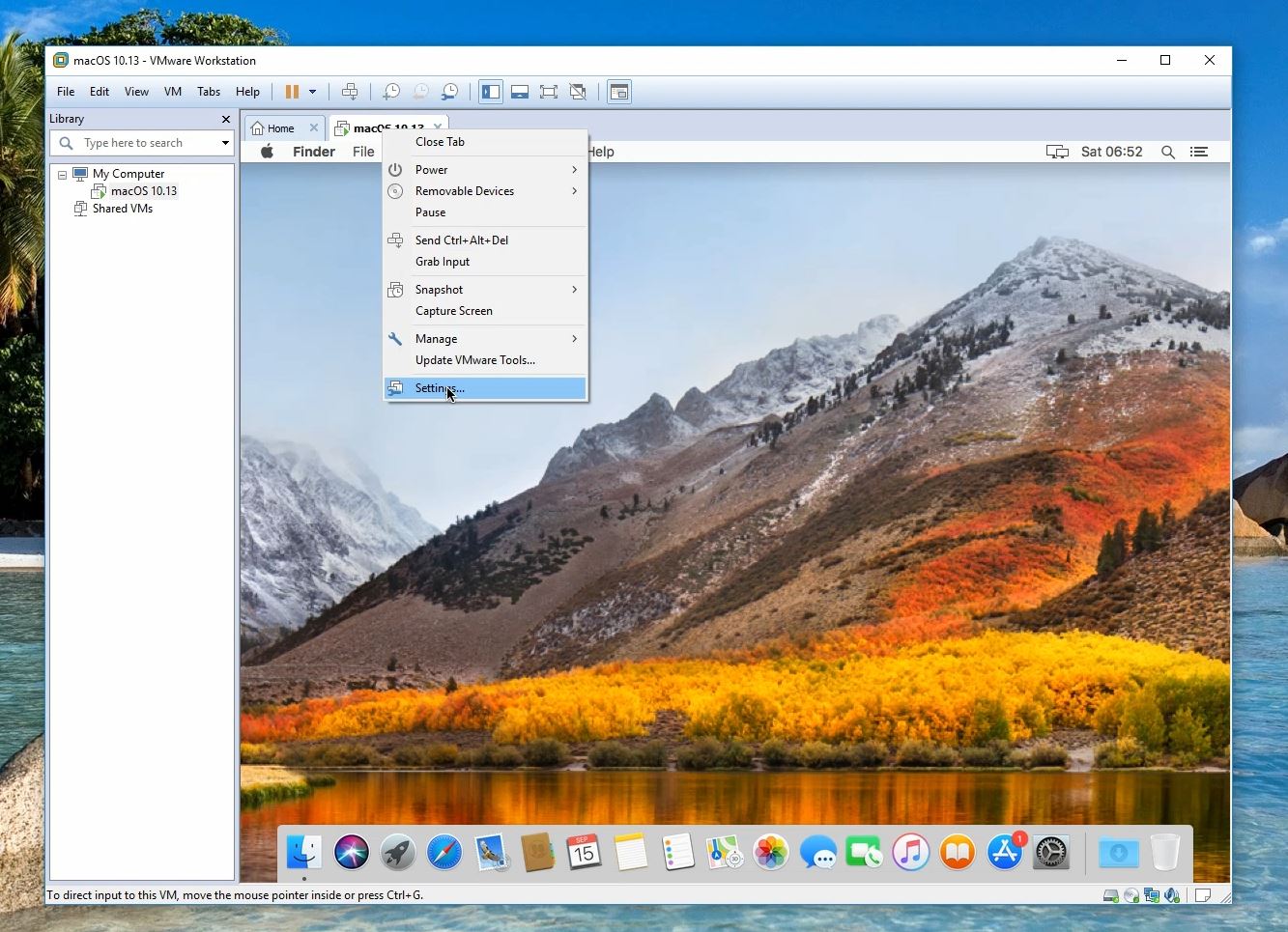Click the macOS display mirroring menu bar icon

pyautogui.click(x=1057, y=152)
